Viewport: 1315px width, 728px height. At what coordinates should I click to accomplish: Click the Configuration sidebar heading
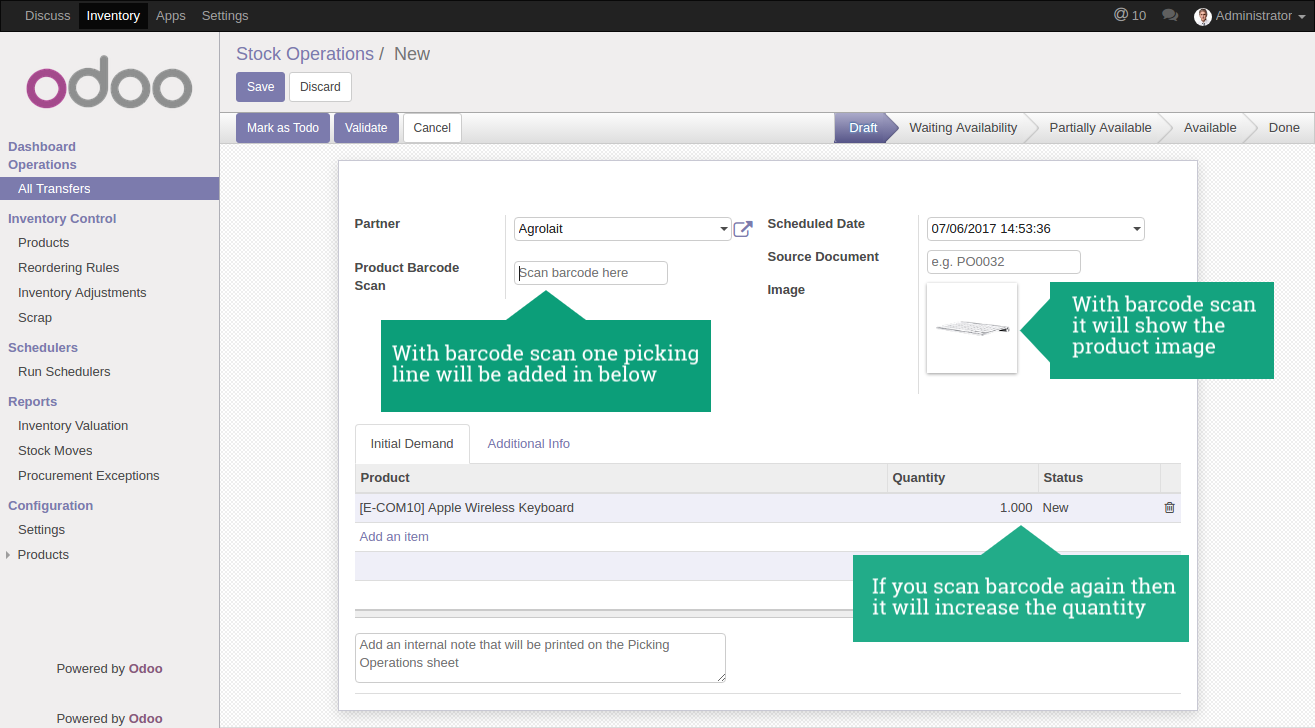coord(50,506)
